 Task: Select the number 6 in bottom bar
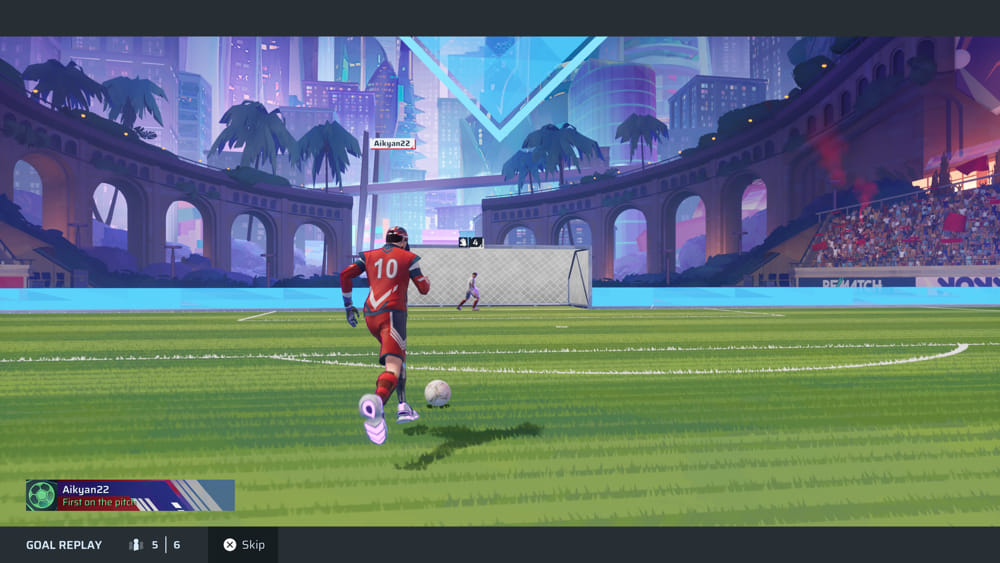pos(177,545)
